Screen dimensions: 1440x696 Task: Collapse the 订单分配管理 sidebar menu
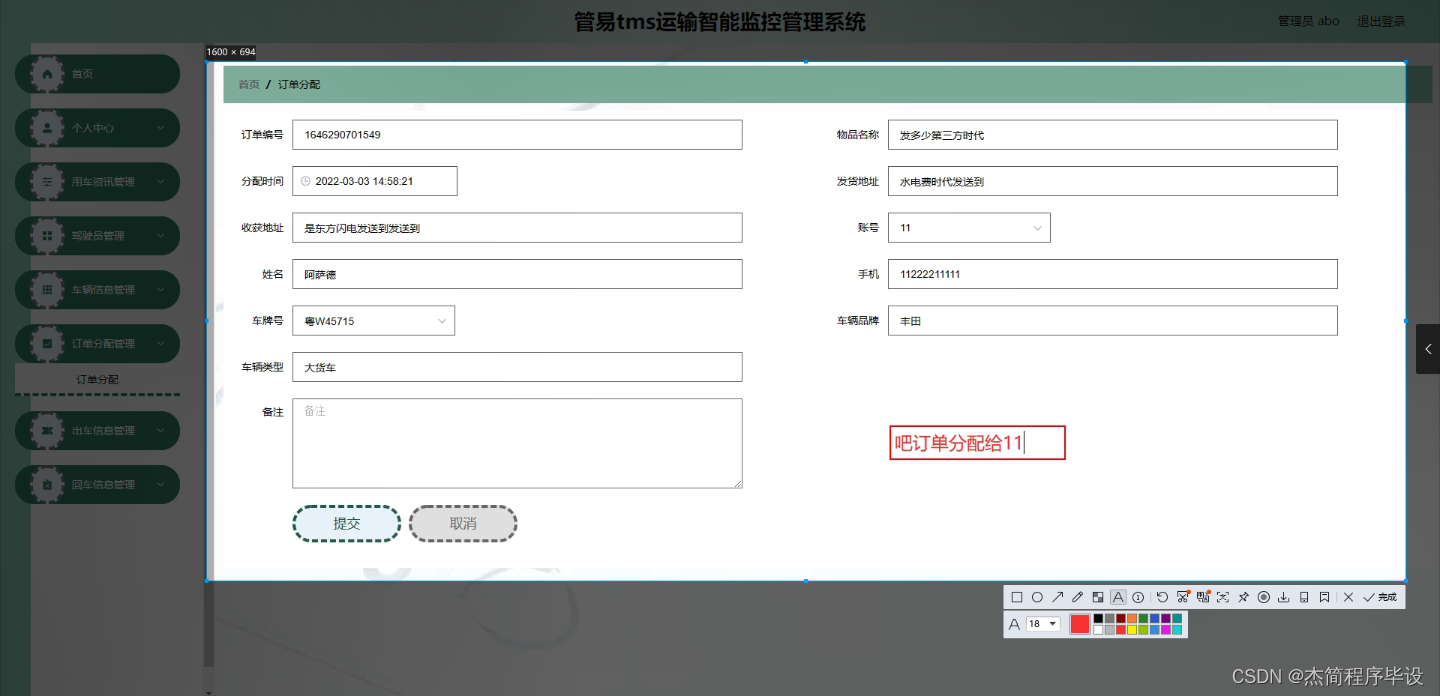[97, 344]
